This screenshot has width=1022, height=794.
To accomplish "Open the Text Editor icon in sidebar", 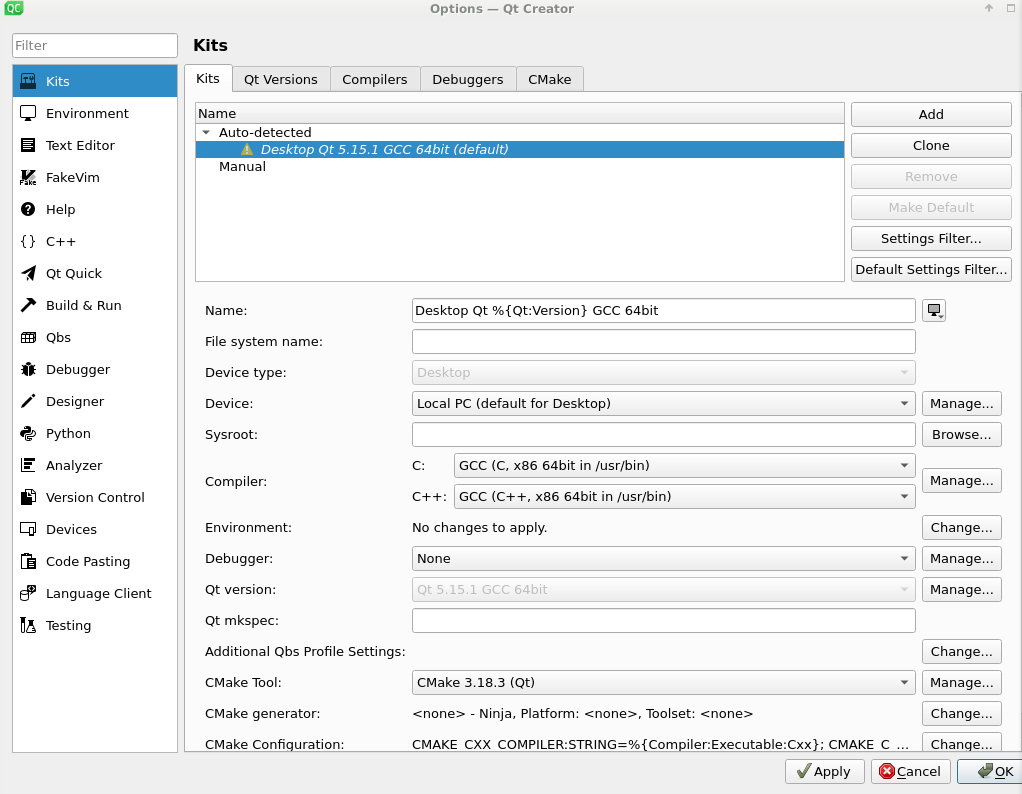I will click(x=28, y=145).
